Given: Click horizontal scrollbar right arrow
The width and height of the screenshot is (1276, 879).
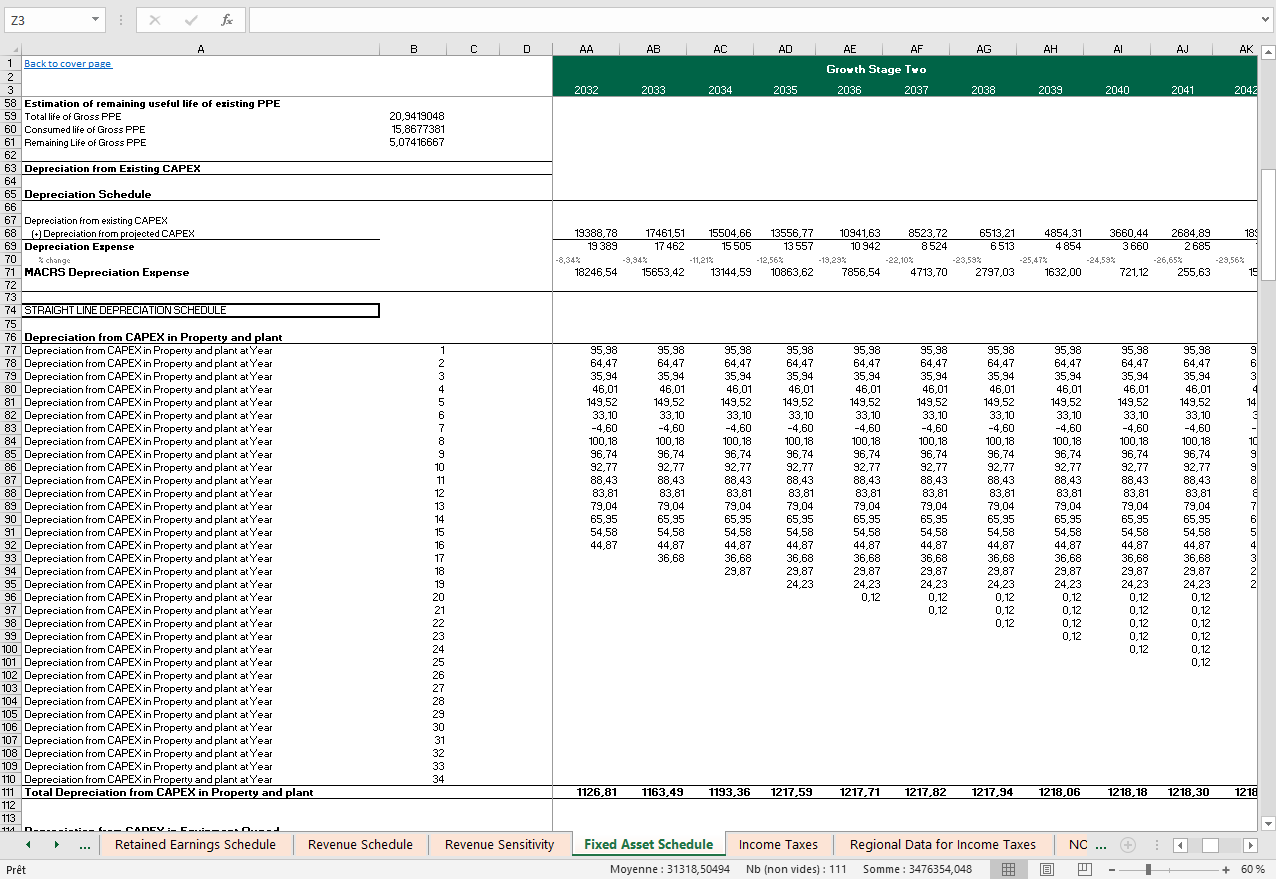Looking at the screenshot, I should (x=1250, y=846).
